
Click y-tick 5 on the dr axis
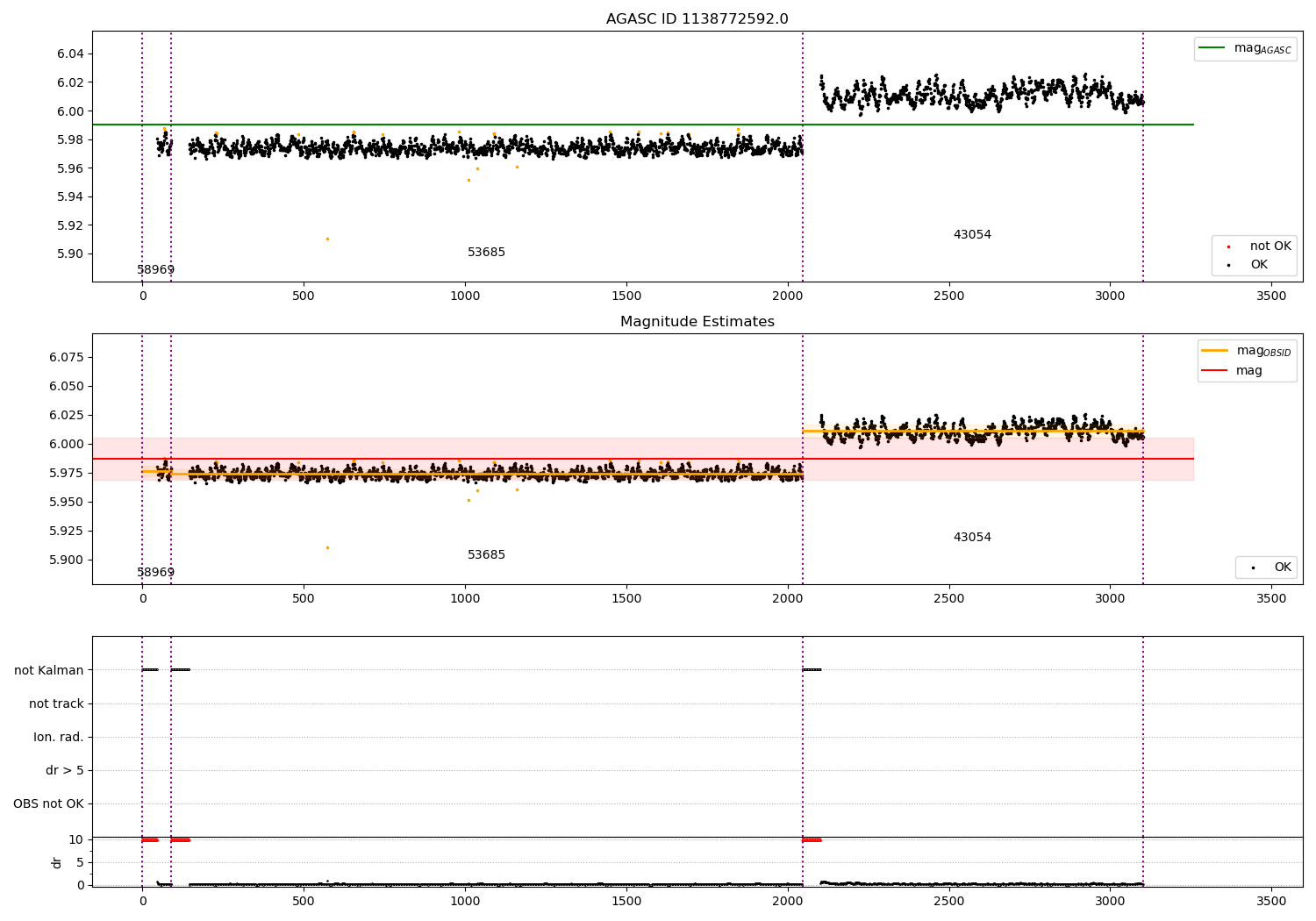click(x=81, y=863)
